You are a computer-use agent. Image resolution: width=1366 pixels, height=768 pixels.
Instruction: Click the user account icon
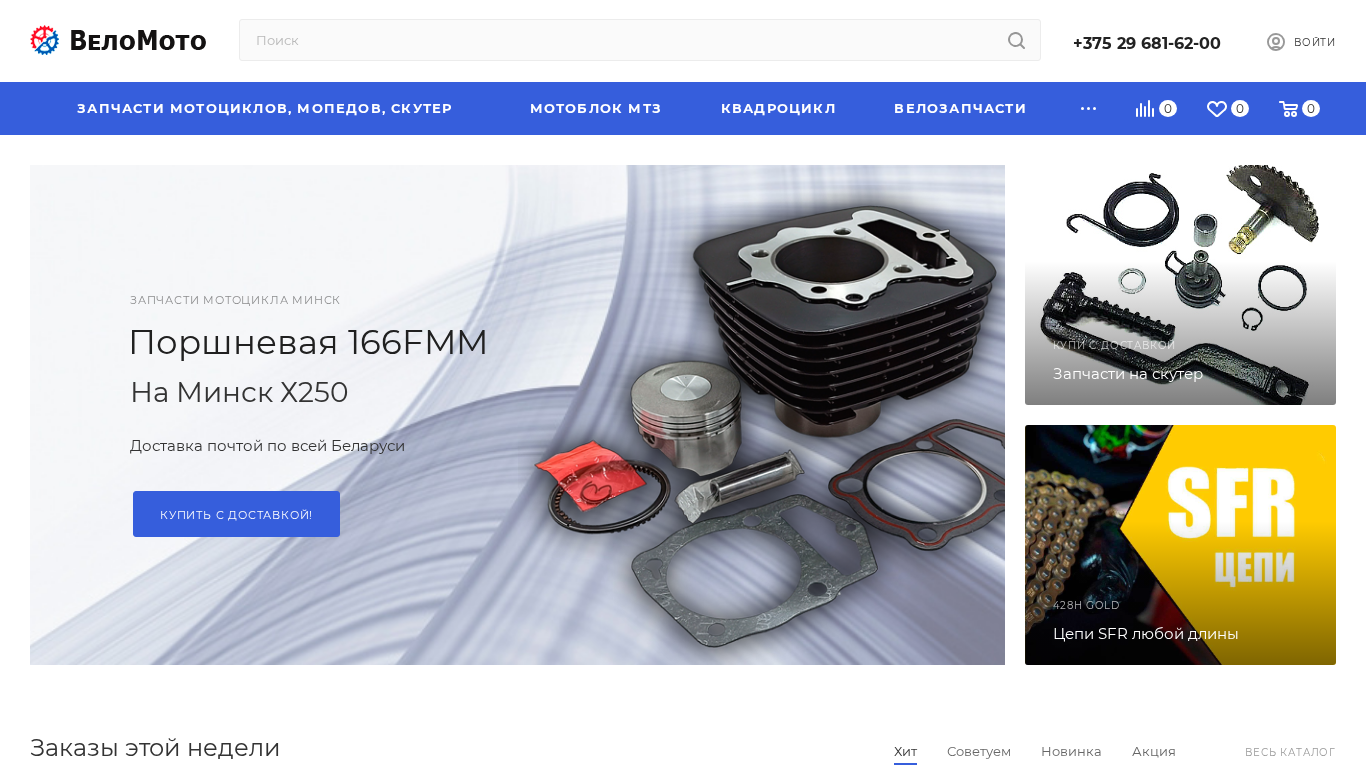pos(1275,42)
